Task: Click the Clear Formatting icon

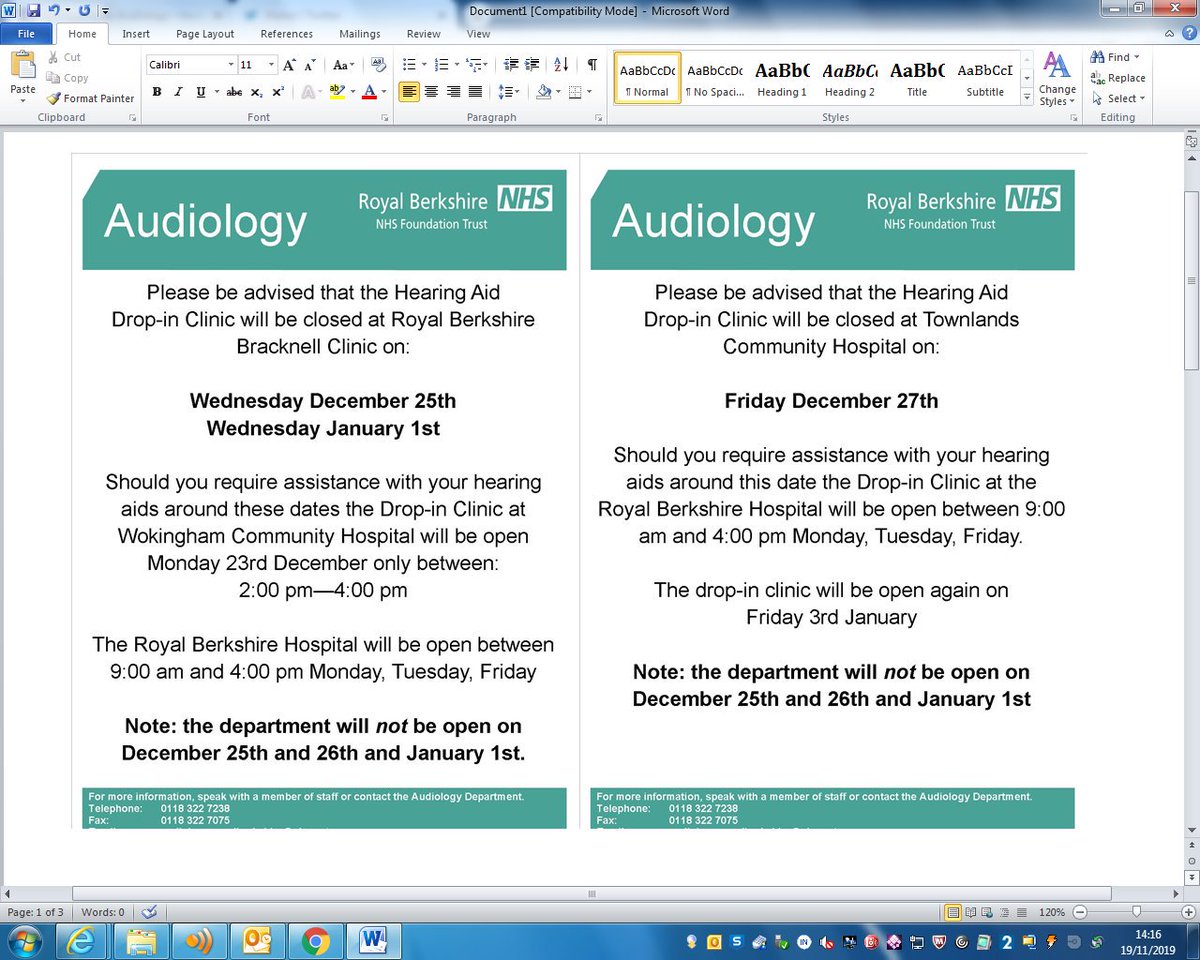Action: 378,65
